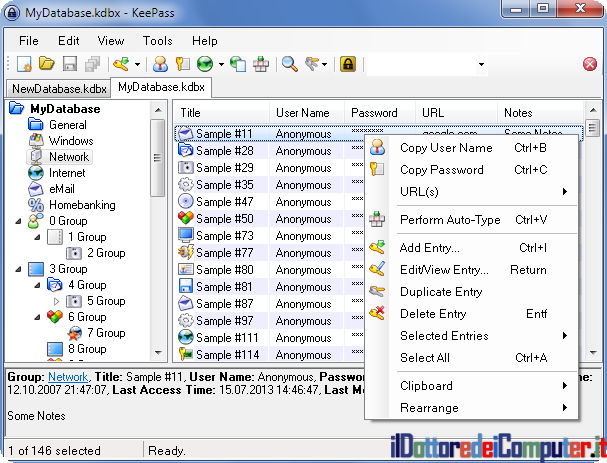This screenshot has width=607, height=463.
Task: Choose Copy Password in context menu
Action: tap(472, 170)
